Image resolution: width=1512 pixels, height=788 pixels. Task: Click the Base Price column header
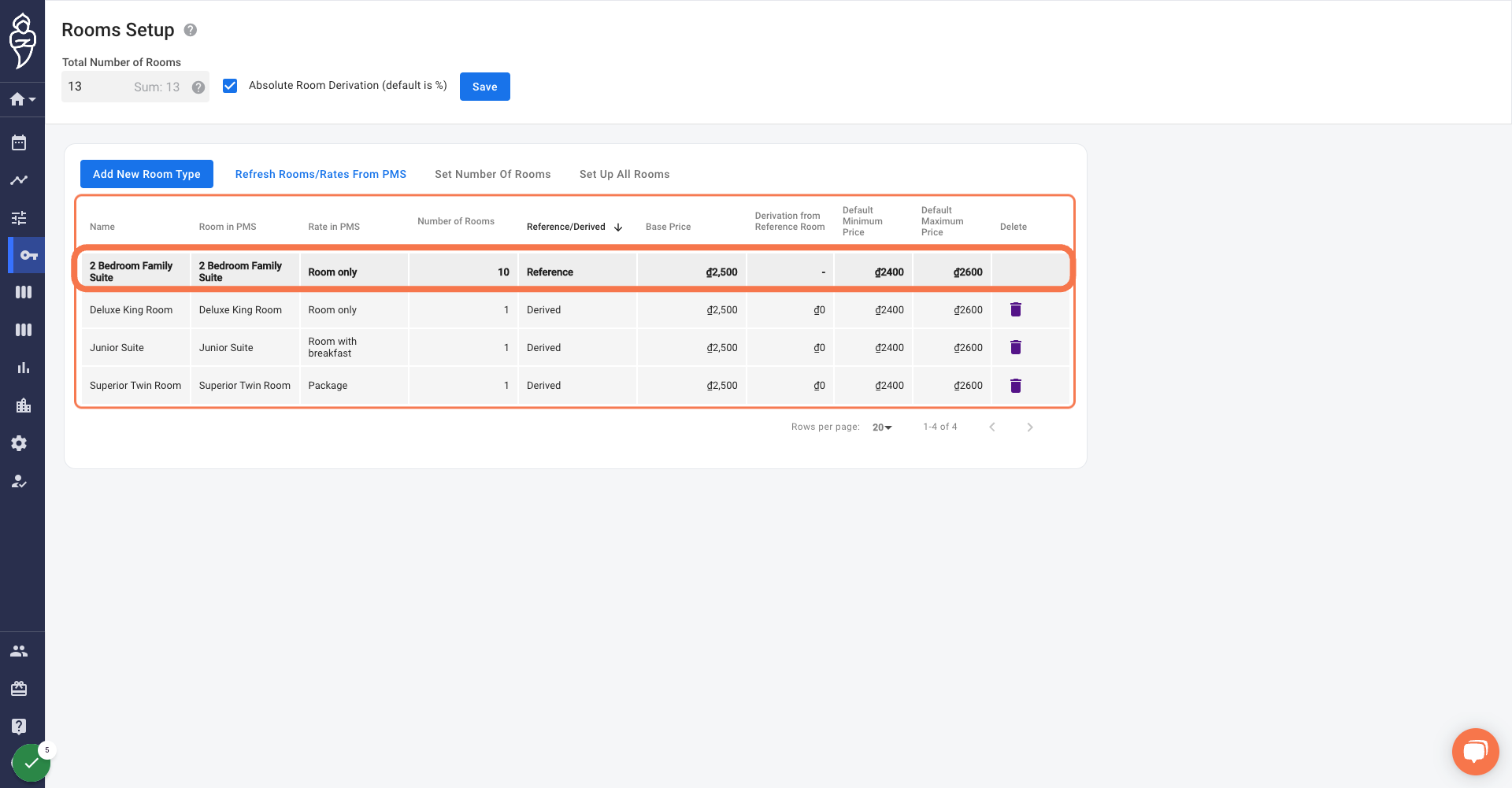coord(669,227)
